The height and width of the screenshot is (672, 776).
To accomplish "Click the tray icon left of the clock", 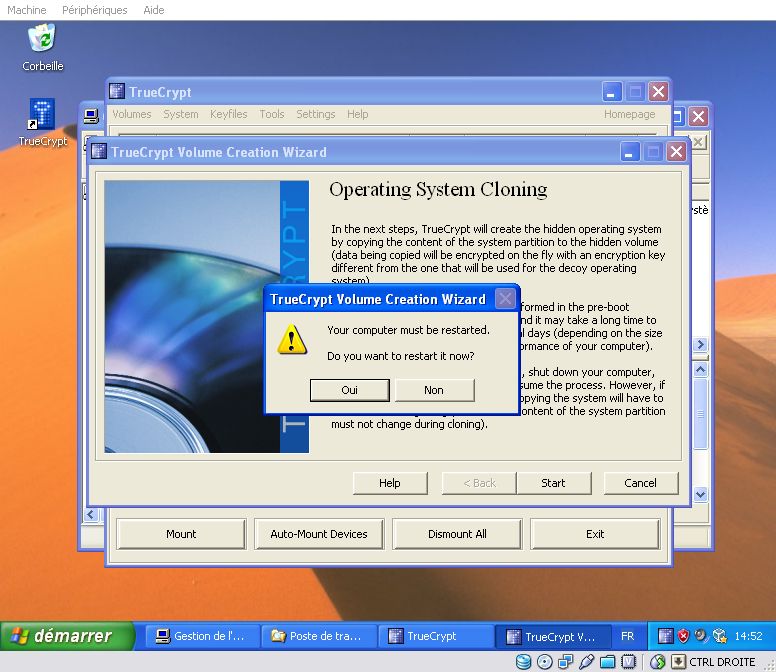I will point(720,636).
